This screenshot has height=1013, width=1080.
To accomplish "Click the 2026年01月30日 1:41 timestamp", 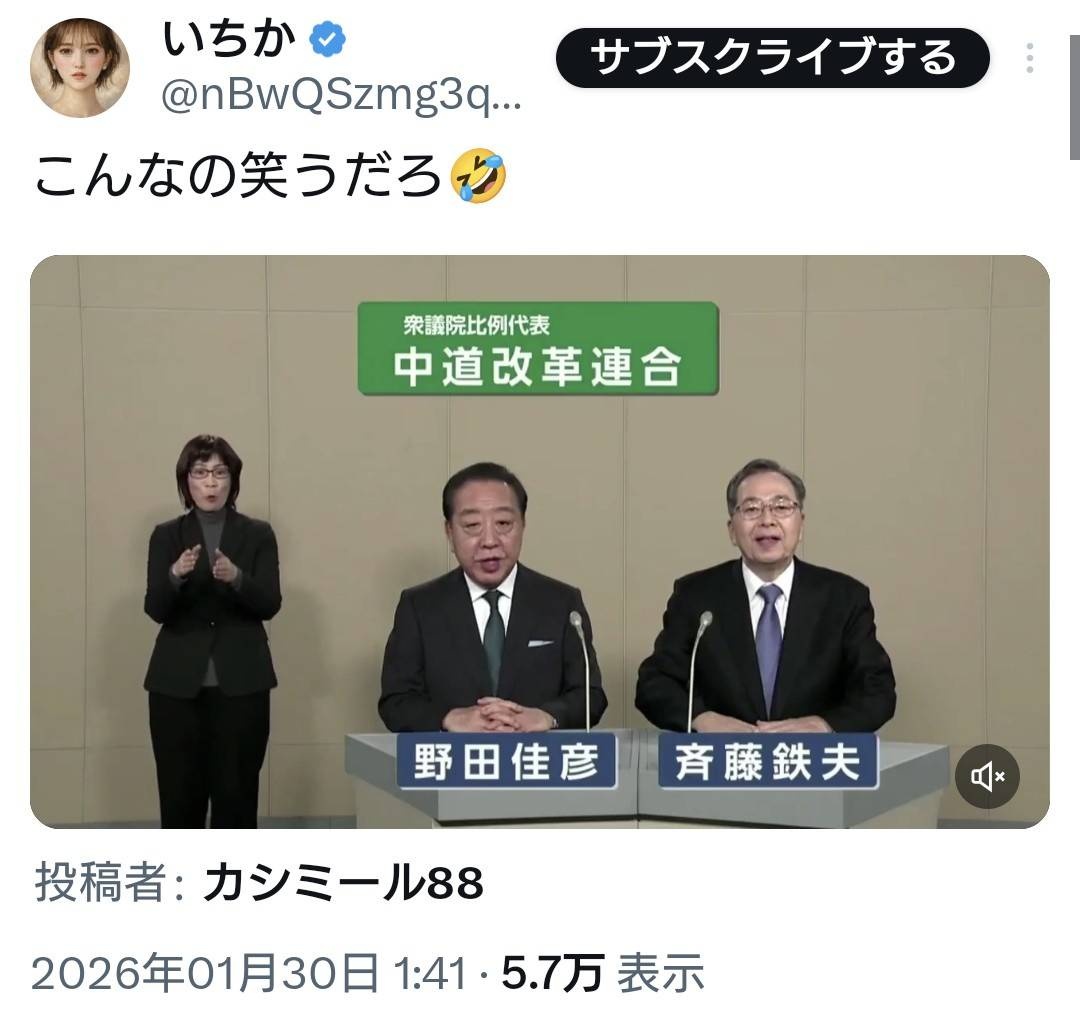I will 249,973.
